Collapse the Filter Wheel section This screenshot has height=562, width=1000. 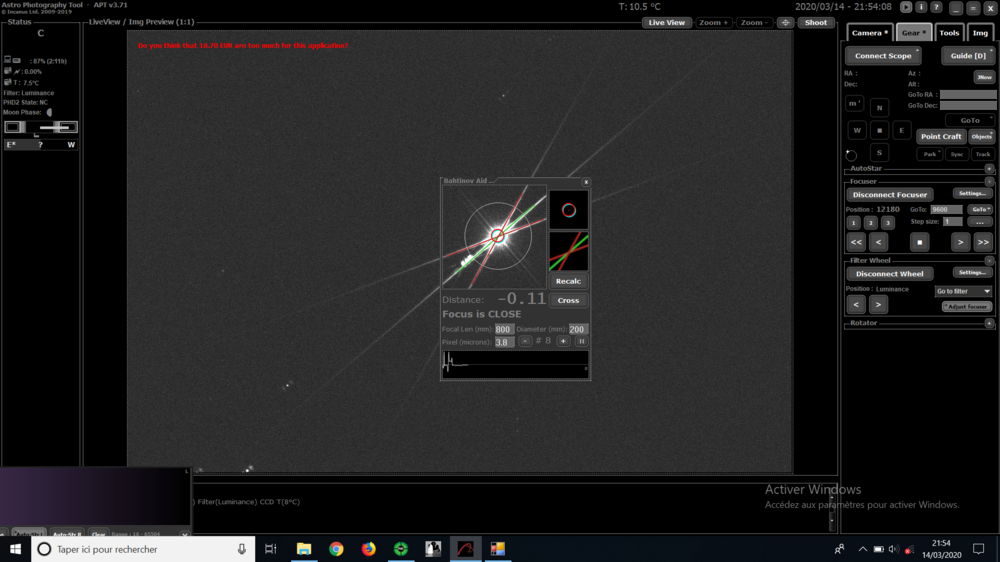[989, 261]
